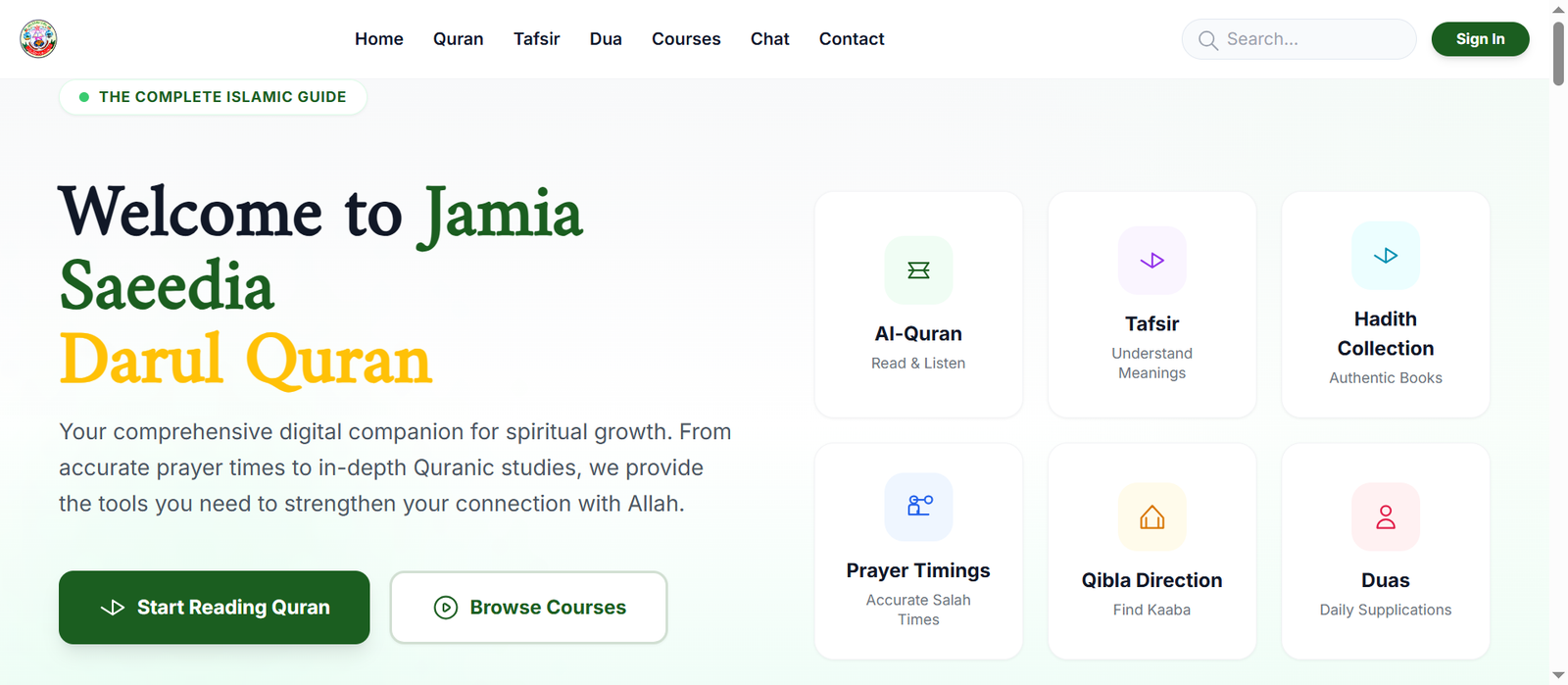
Task: Click the Qibla Direction house icon
Action: 1151,516
